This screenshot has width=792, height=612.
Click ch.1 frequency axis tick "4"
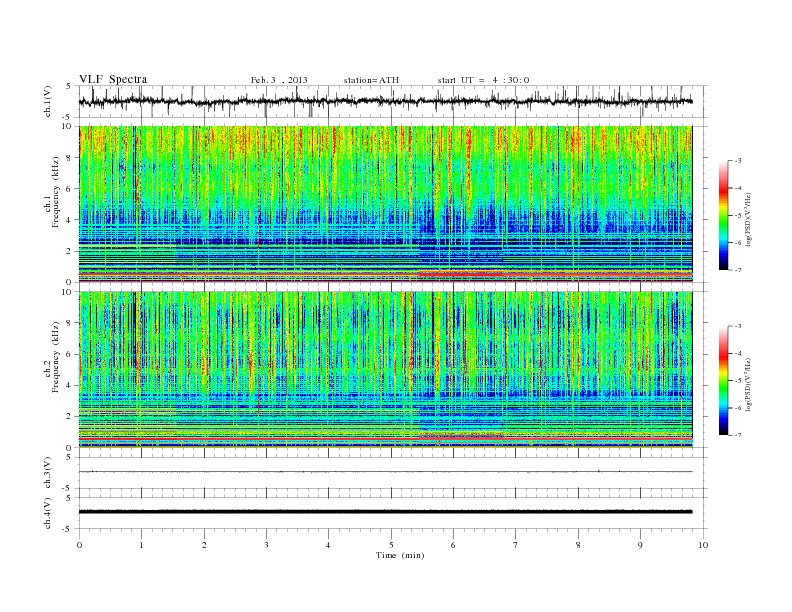tap(70, 220)
